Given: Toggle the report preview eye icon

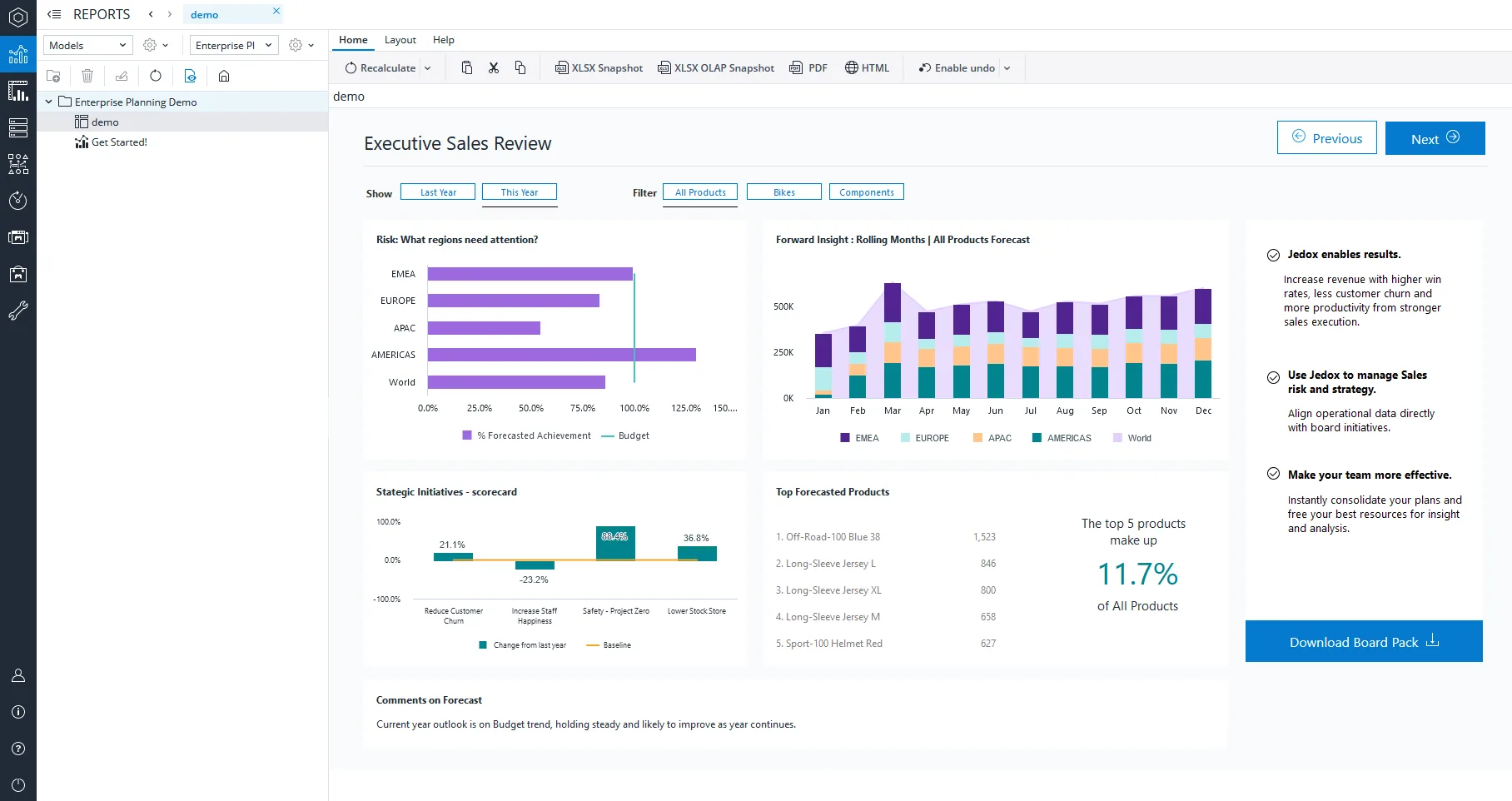Looking at the screenshot, I should tap(190, 76).
